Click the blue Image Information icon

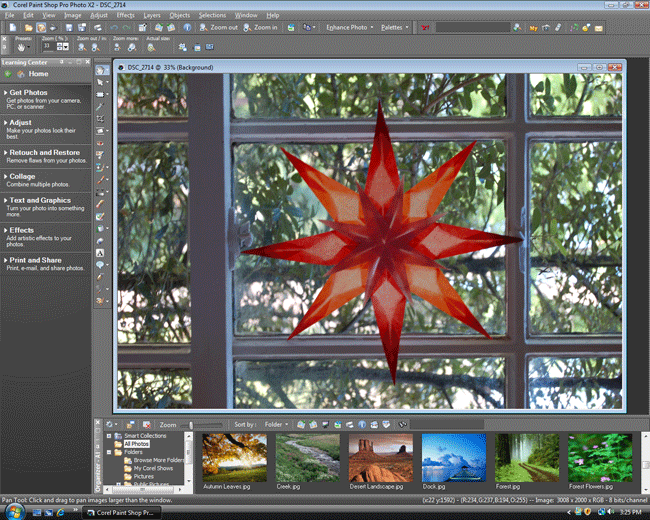pos(187,28)
